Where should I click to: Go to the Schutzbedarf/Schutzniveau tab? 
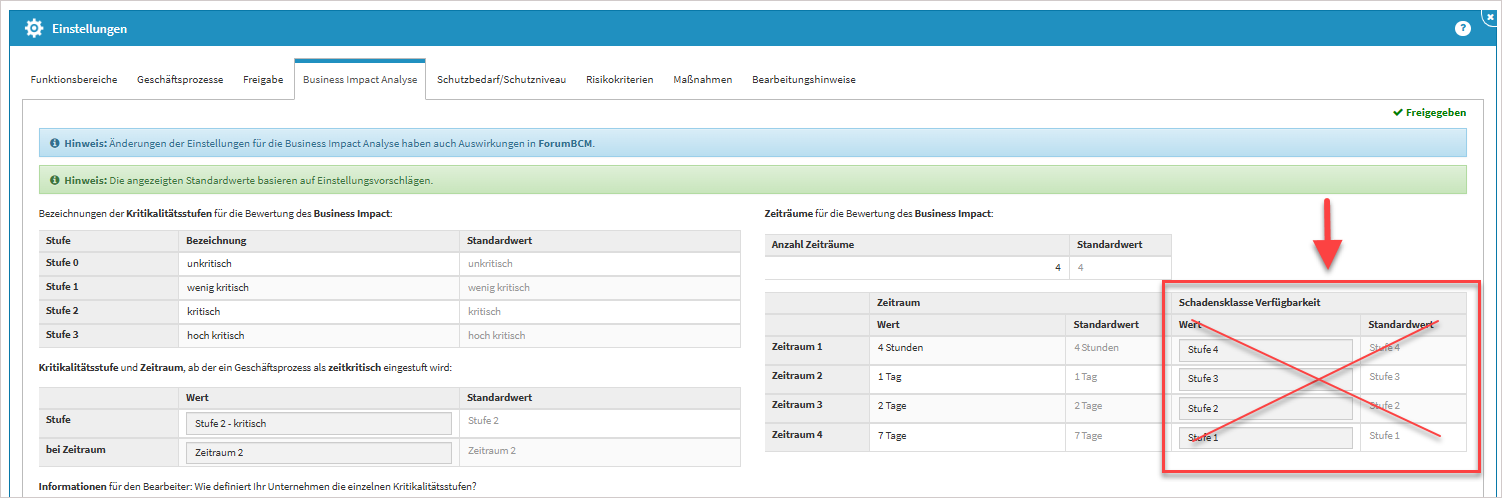click(501, 80)
